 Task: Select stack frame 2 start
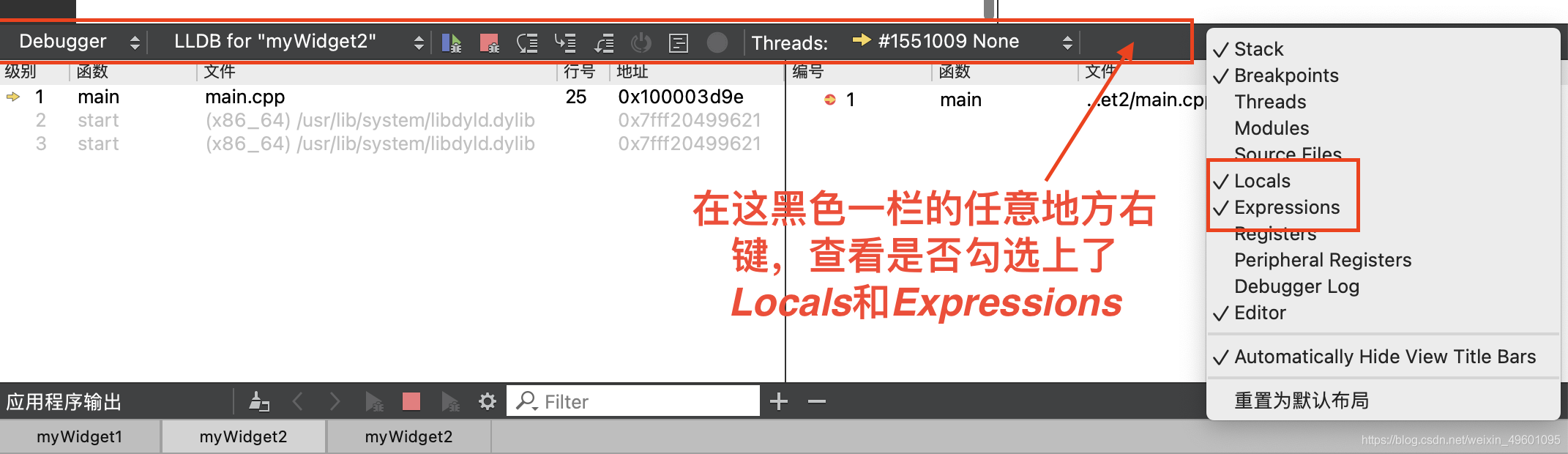392,120
